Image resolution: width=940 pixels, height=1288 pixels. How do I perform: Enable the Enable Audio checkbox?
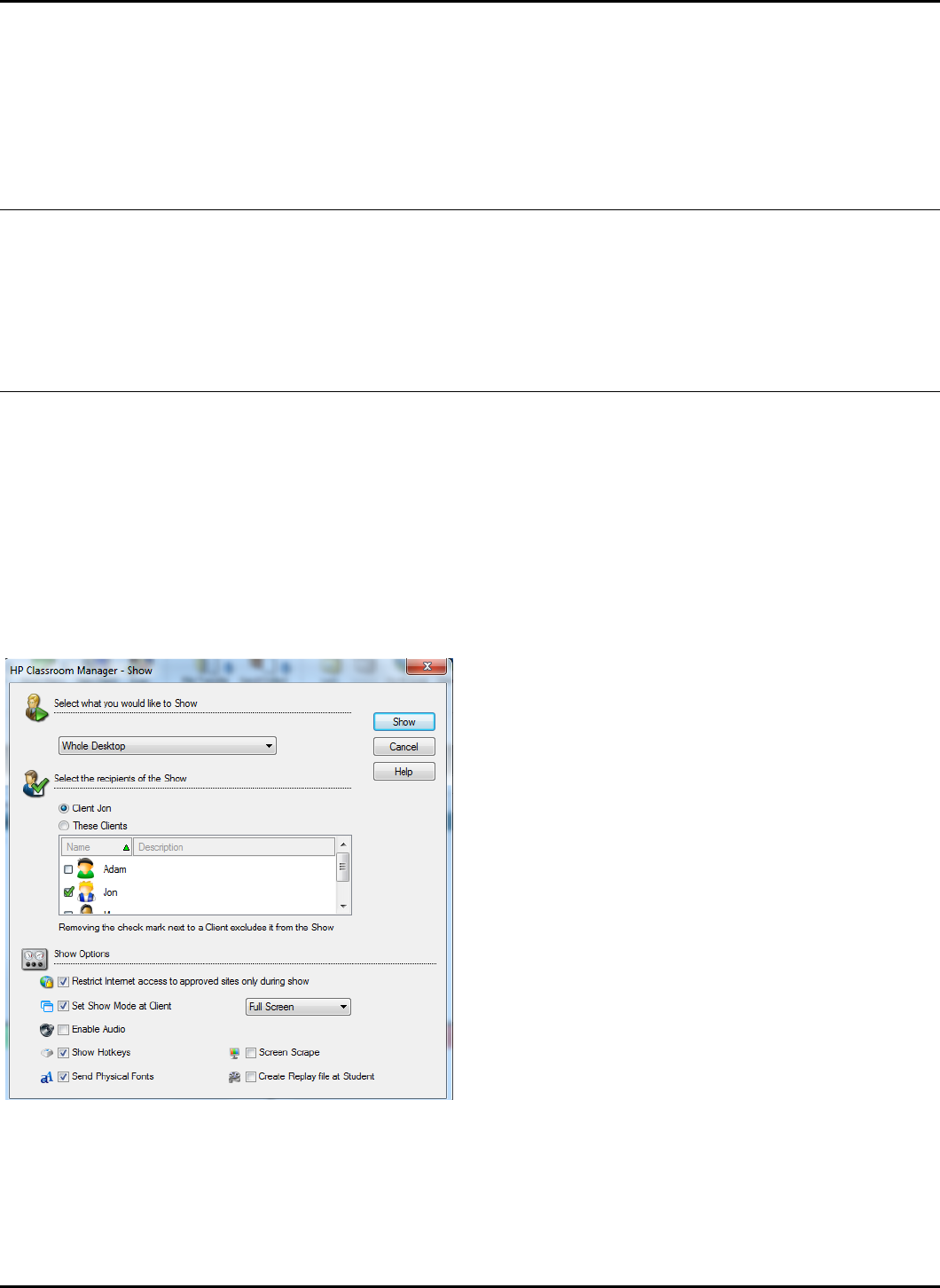63,1030
